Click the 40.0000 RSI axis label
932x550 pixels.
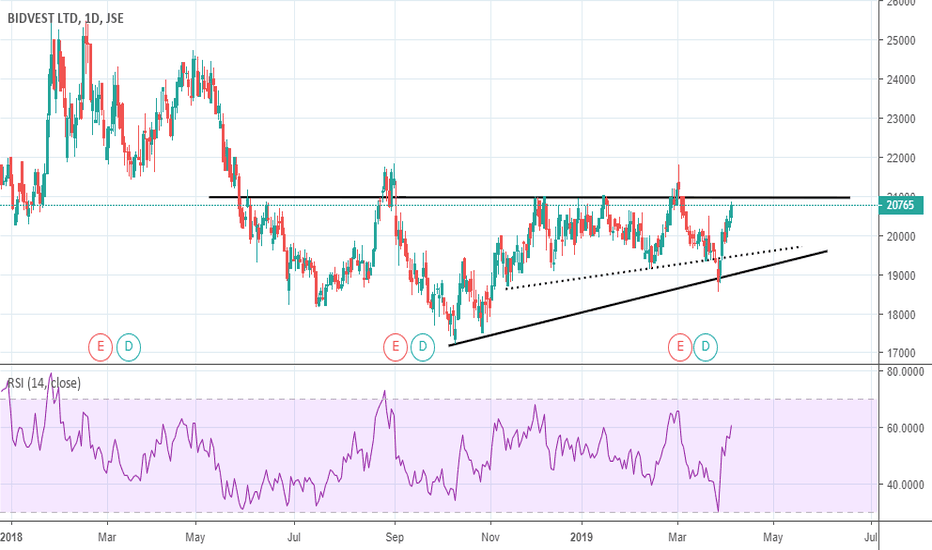pyautogui.click(x=905, y=485)
